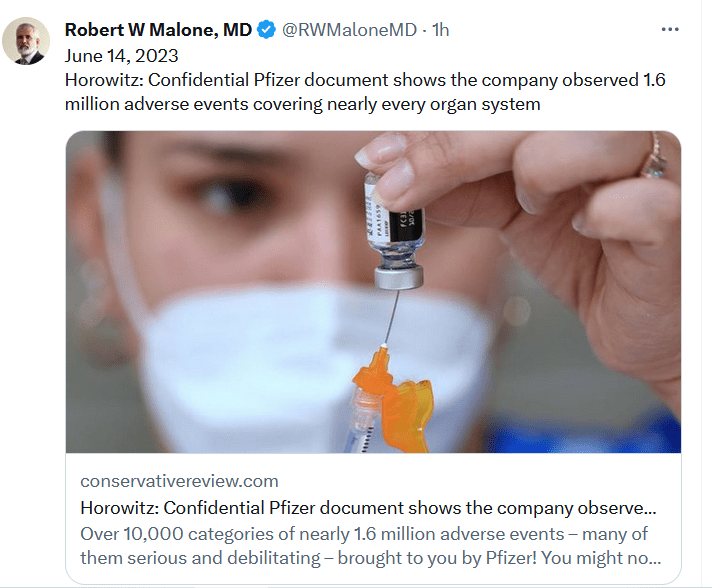Image resolution: width=712 pixels, height=588 pixels.
Task: Click the conservativereview.com domain label
Action: click(x=179, y=481)
